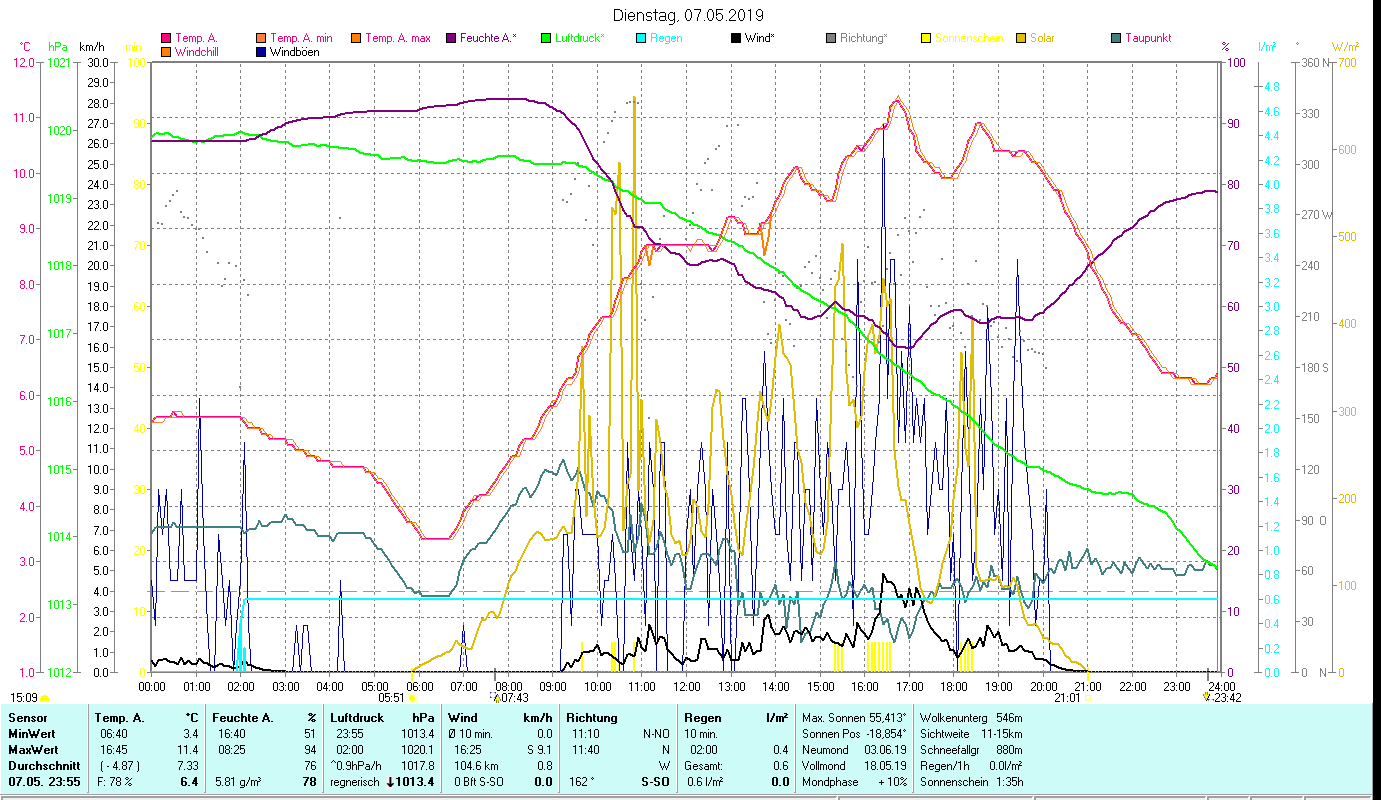The height and width of the screenshot is (800, 1381).
Task: Click the '5.81 g/m³' absolute humidity value
Action: [x=238, y=782]
